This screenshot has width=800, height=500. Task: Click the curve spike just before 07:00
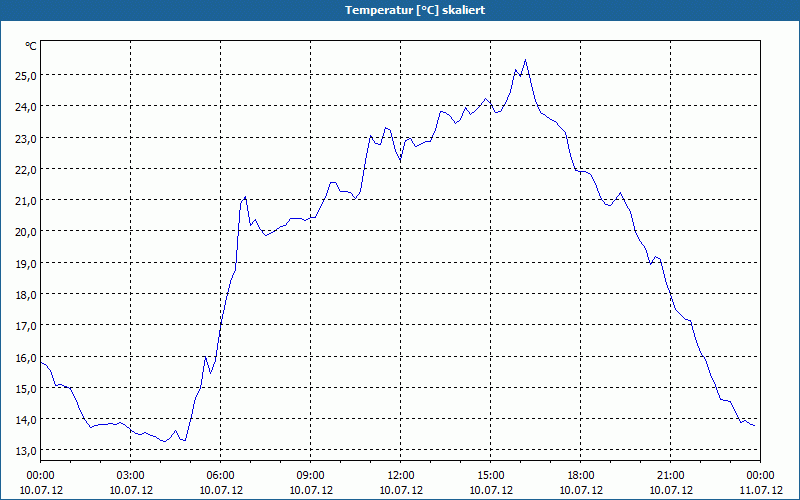pyautogui.click(x=245, y=197)
